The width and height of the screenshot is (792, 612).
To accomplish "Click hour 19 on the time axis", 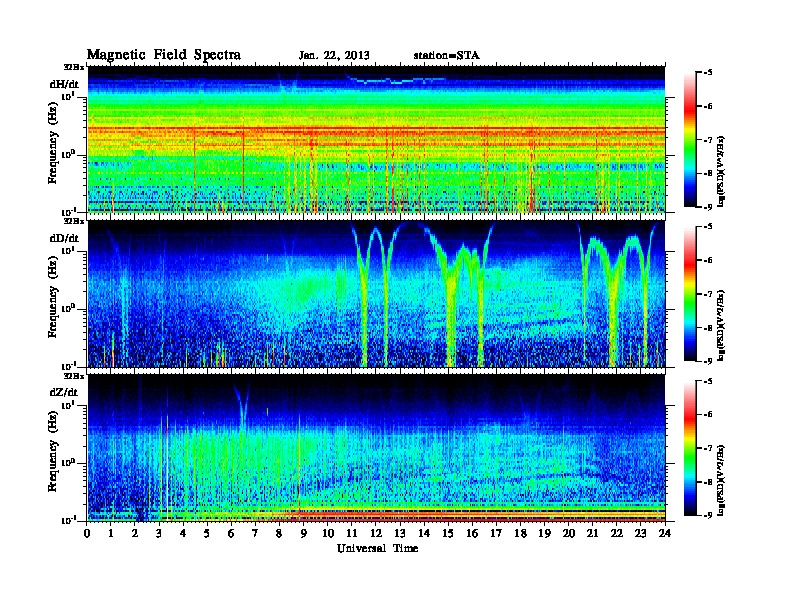I will coord(544,533).
